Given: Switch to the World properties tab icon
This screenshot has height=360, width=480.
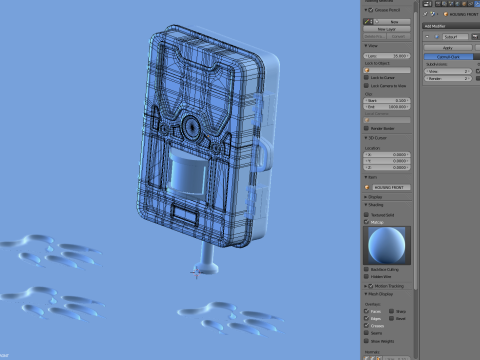Looking at the screenshot, I should pyautogui.click(x=457, y=4).
